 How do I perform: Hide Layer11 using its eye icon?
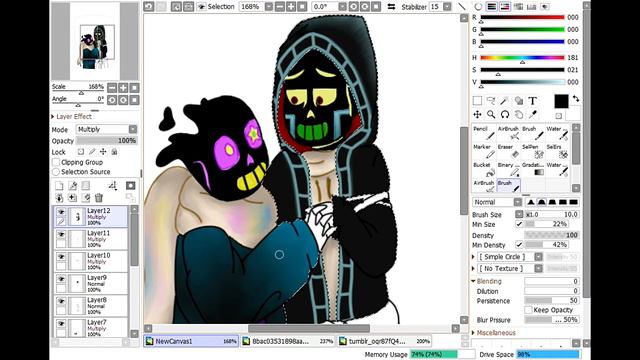click(x=61, y=234)
